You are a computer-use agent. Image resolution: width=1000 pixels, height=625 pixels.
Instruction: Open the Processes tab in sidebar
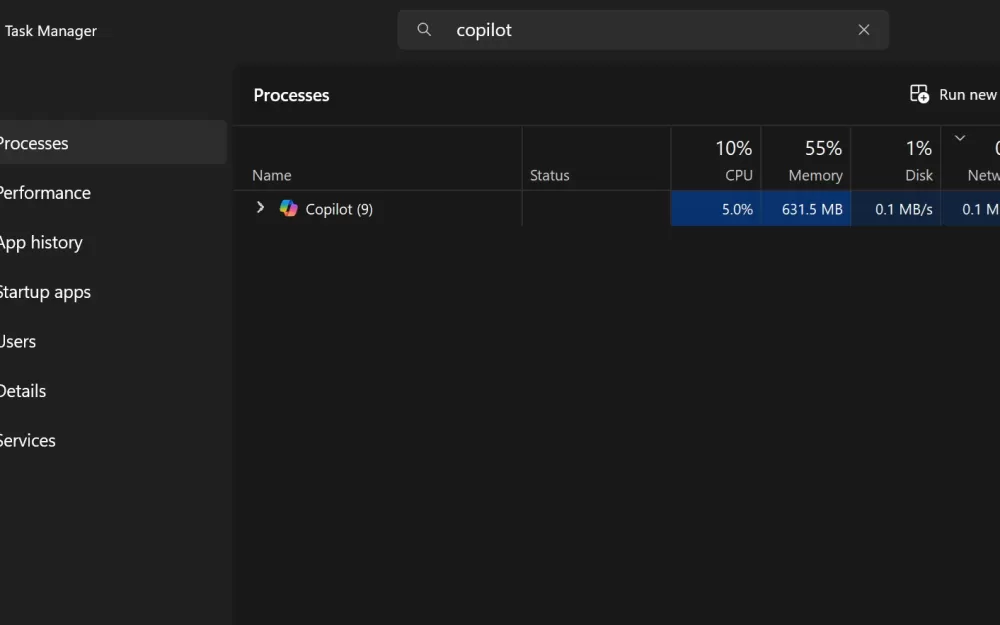point(112,143)
